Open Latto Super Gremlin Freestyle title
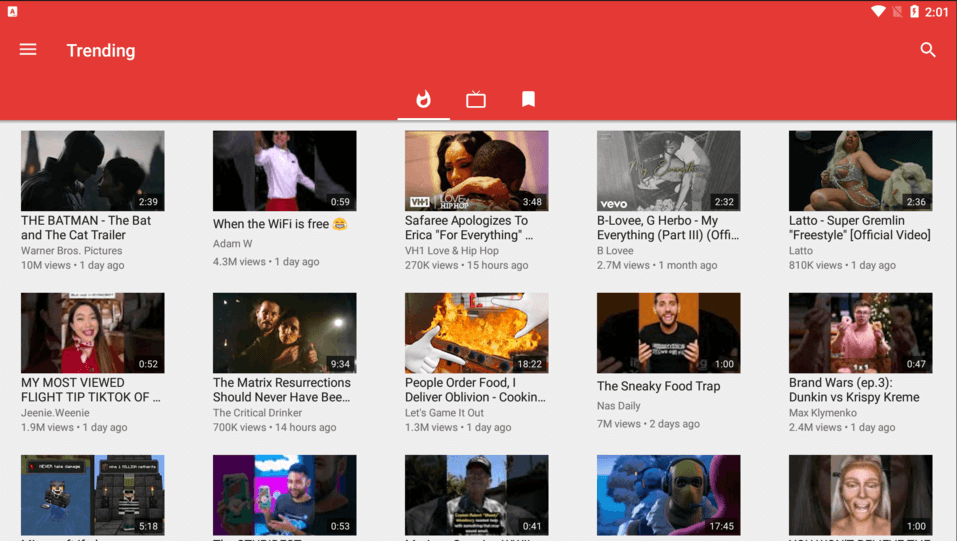 [x=859, y=228]
